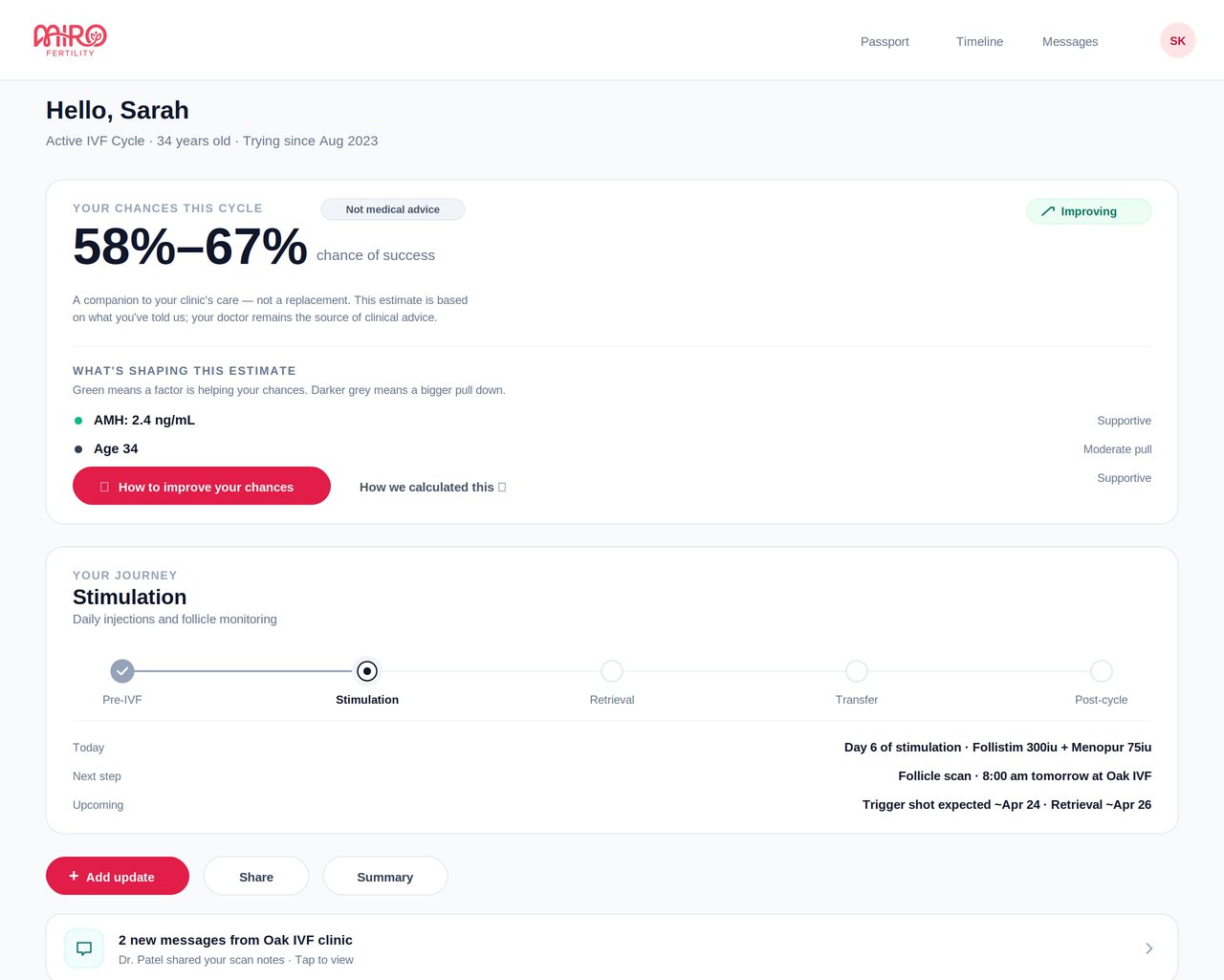Select the Transfer step circle
Image resolution: width=1224 pixels, height=980 pixels.
[857, 671]
